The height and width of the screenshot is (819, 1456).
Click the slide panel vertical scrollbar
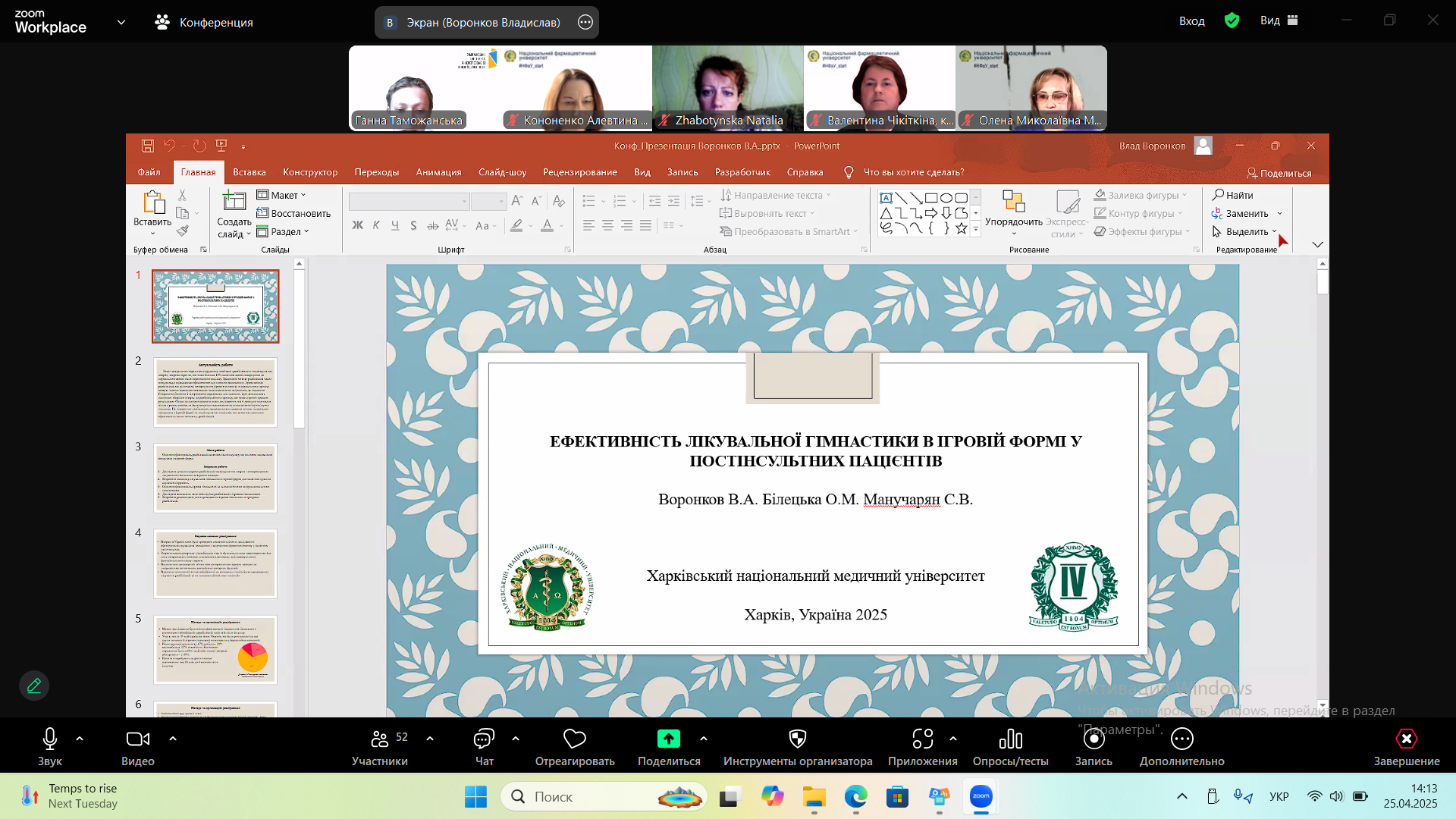coord(300,485)
